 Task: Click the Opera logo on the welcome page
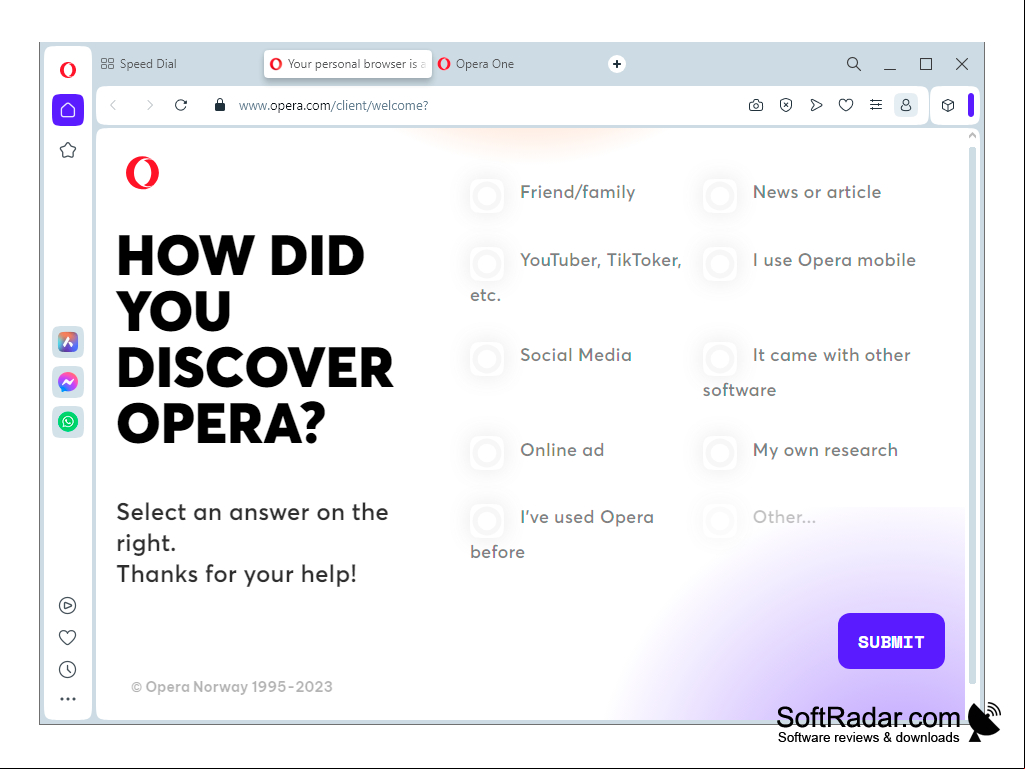tap(143, 173)
